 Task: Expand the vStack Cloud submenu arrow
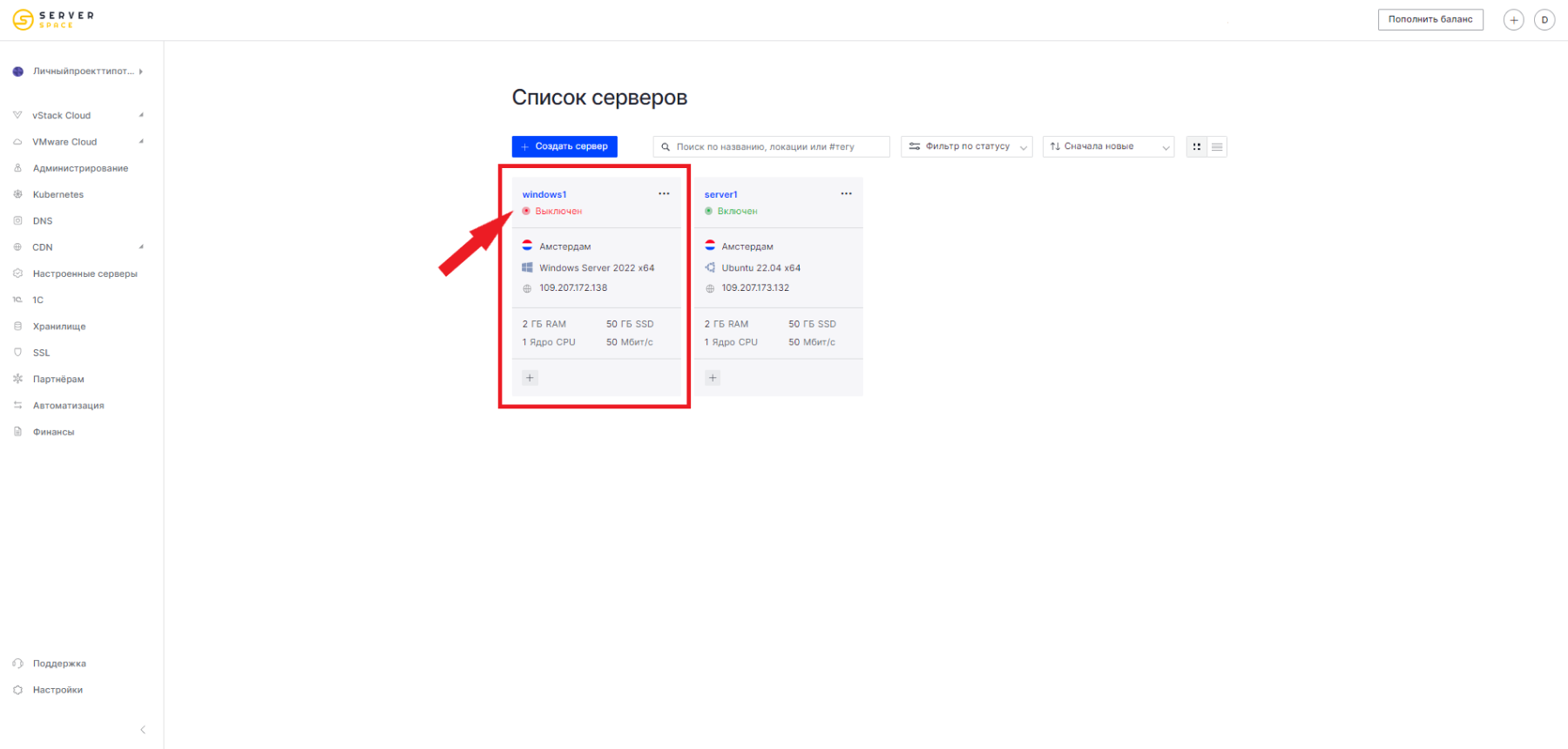pyautogui.click(x=141, y=115)
